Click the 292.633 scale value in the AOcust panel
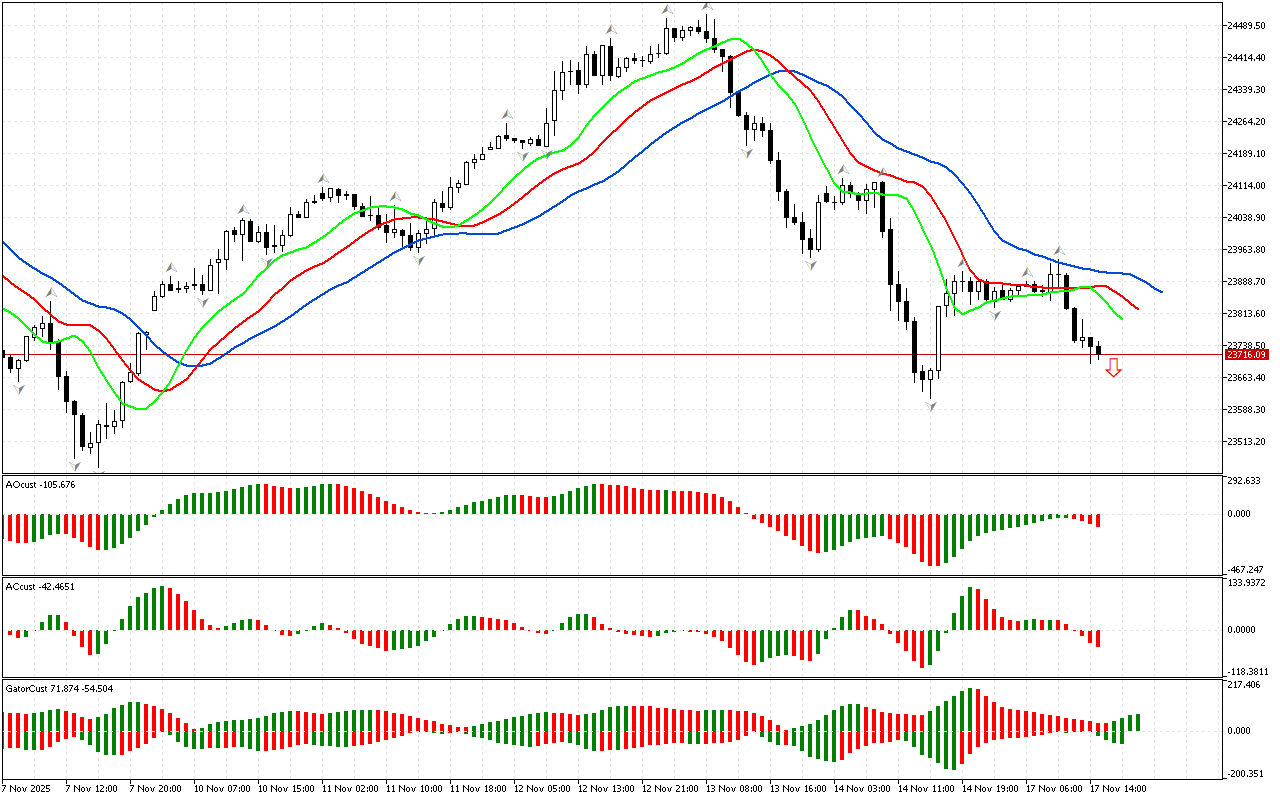Viewport: 1280px width, 800px height. 1246,481
